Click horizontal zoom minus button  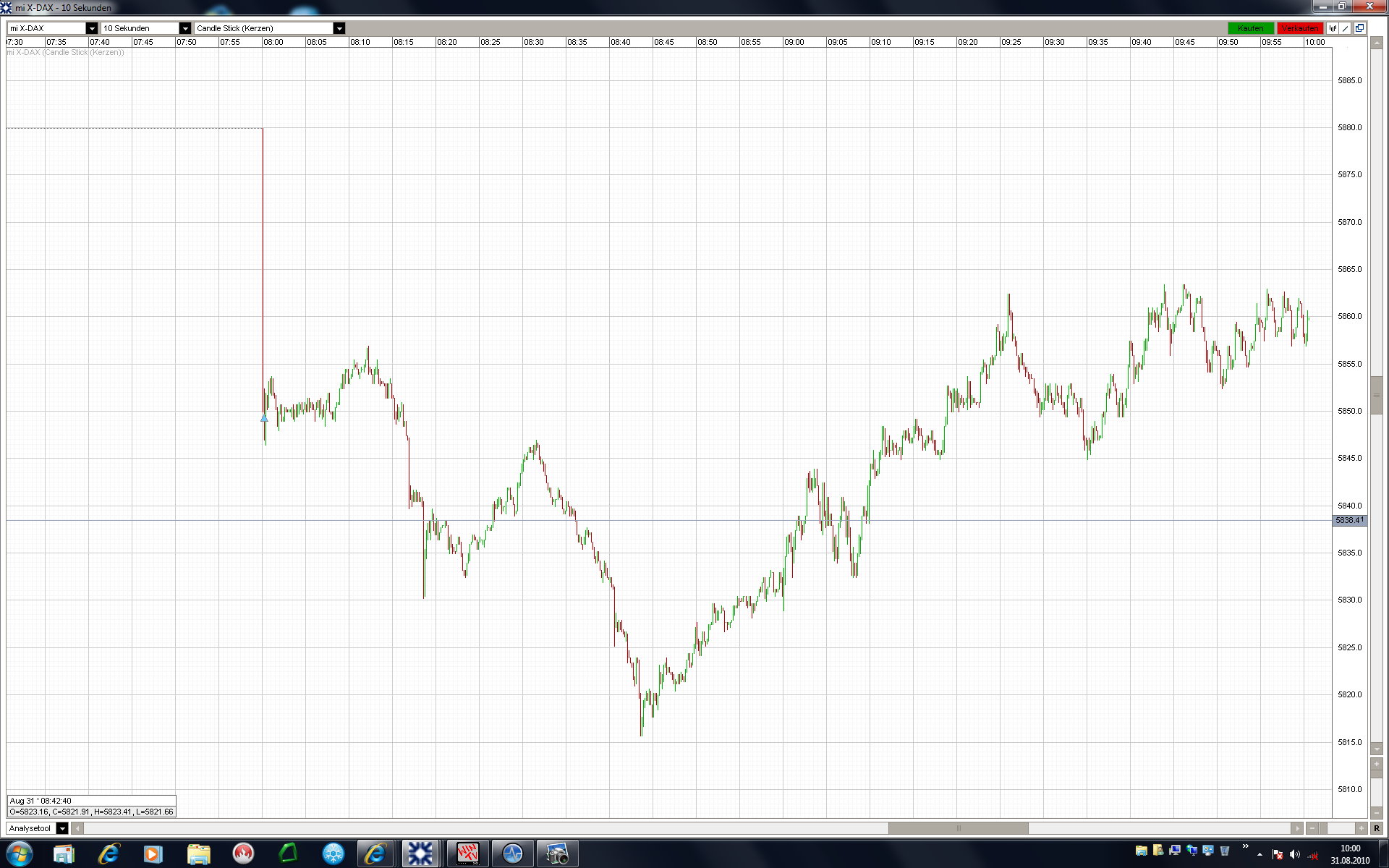pyautogui.click(x=1312, y=828)
